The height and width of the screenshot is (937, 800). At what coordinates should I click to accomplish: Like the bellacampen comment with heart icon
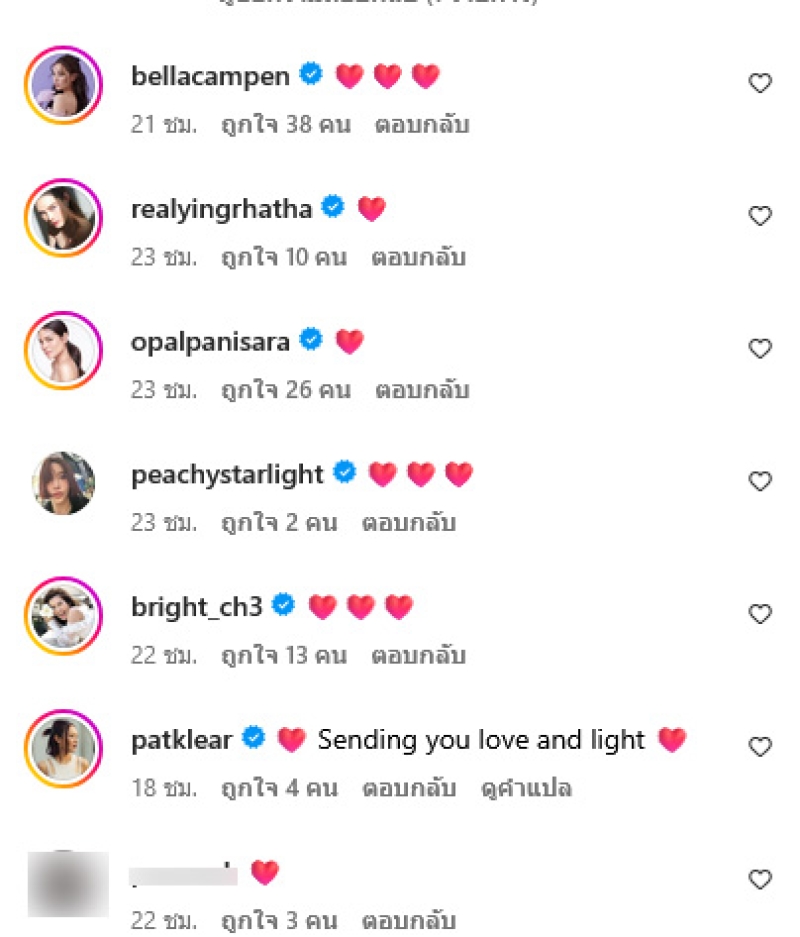(x=761, y=84)
